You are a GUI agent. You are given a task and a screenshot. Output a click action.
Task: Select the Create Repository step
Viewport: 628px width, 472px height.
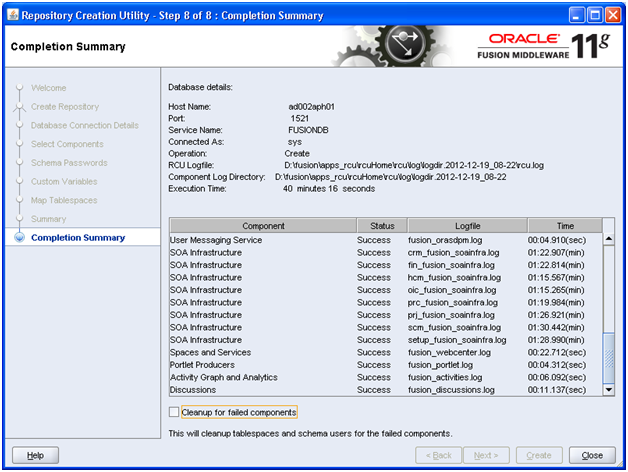point(65,107)
